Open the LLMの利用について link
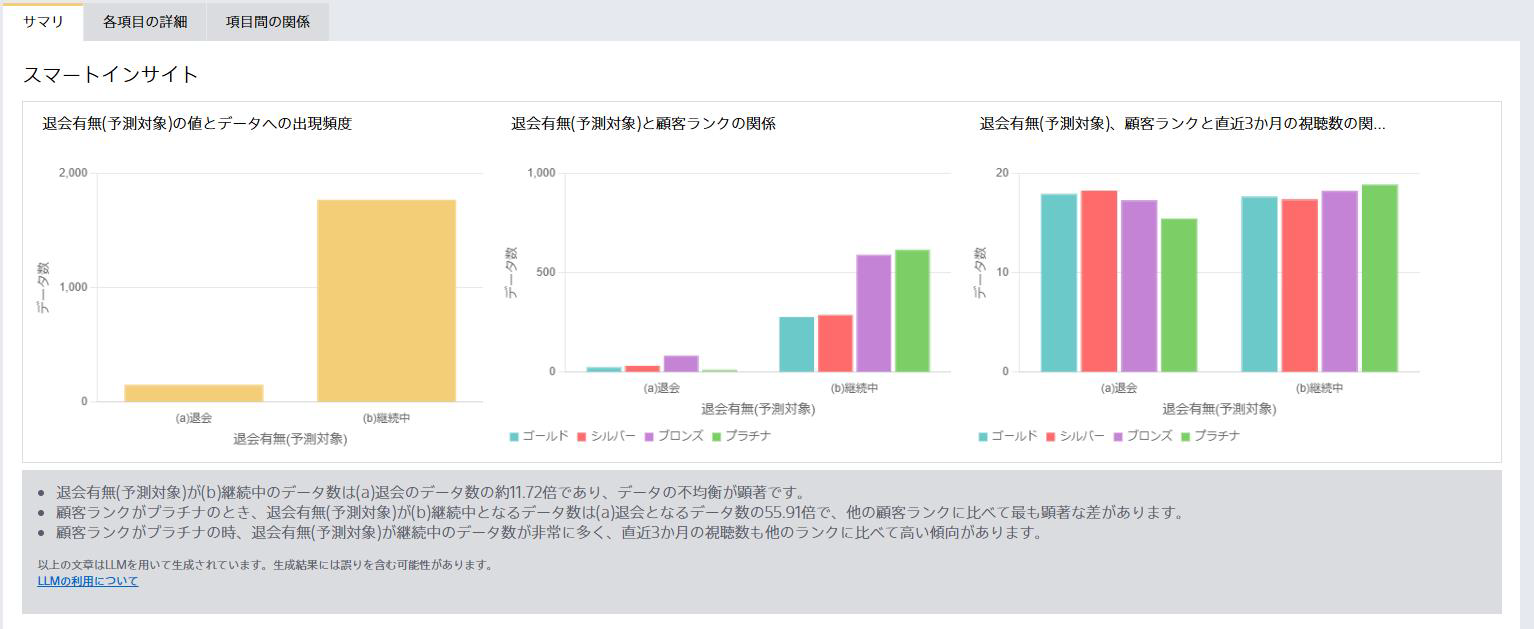Image resolution: width=1534 pixels, height=629 pixels. click(87, 580)
